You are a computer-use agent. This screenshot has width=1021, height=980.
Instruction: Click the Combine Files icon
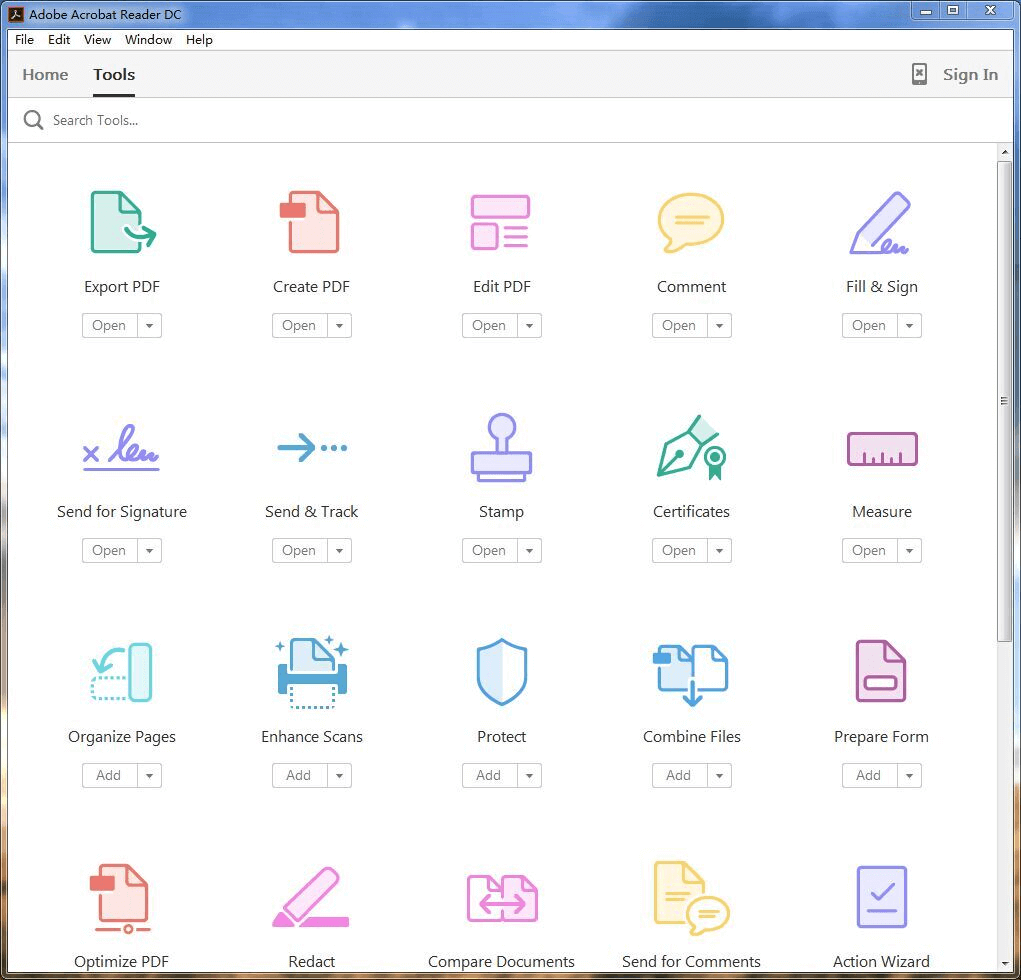point(690,675)
